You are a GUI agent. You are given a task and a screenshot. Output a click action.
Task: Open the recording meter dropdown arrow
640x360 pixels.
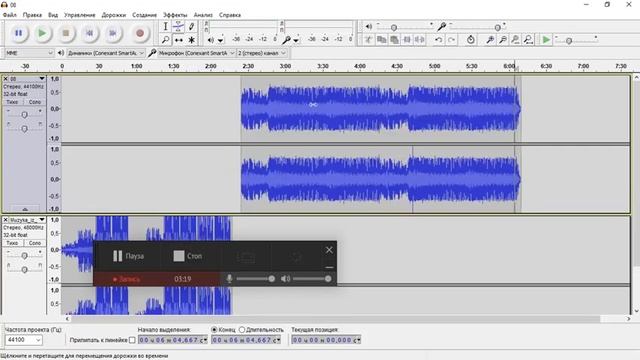click(x=296, y=40)
